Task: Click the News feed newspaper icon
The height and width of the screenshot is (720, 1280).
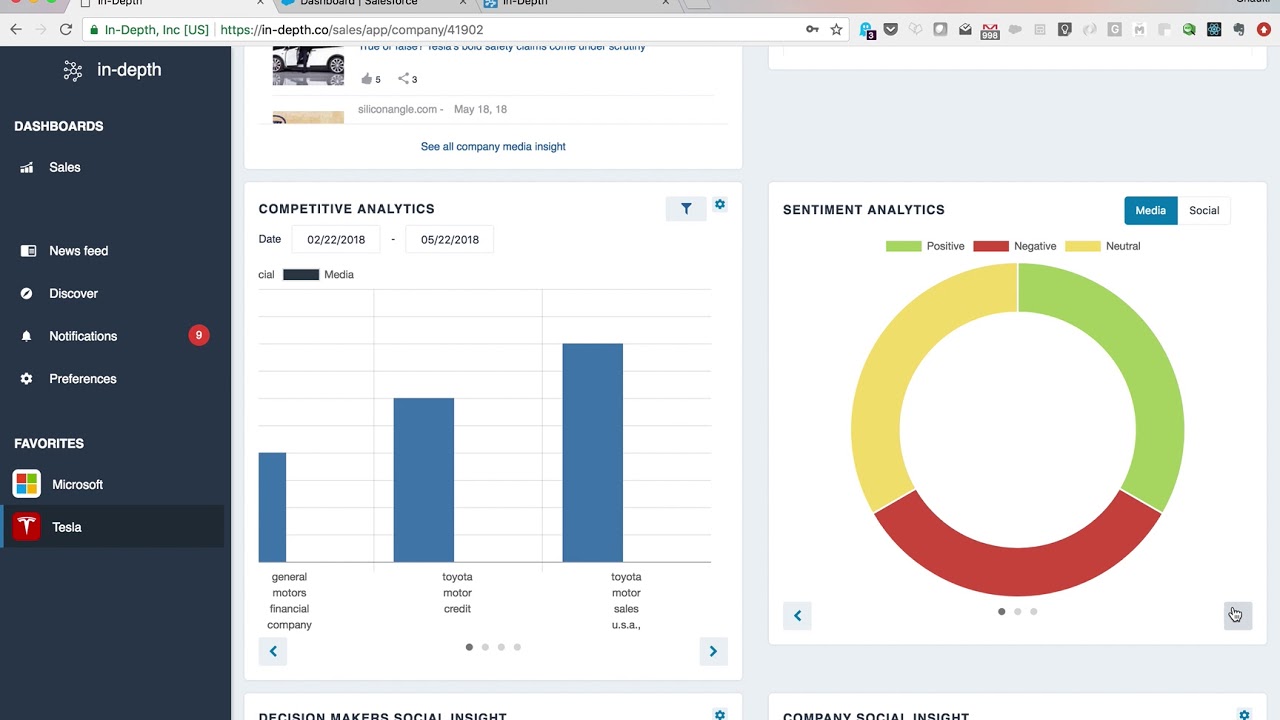Action: click(28, 251)
